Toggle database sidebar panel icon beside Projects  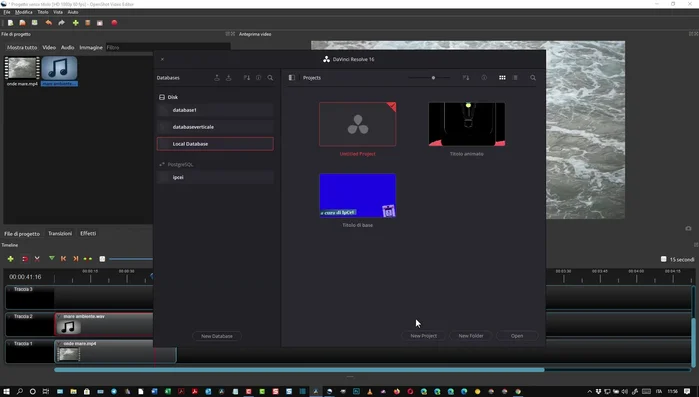tap(292, 78)
